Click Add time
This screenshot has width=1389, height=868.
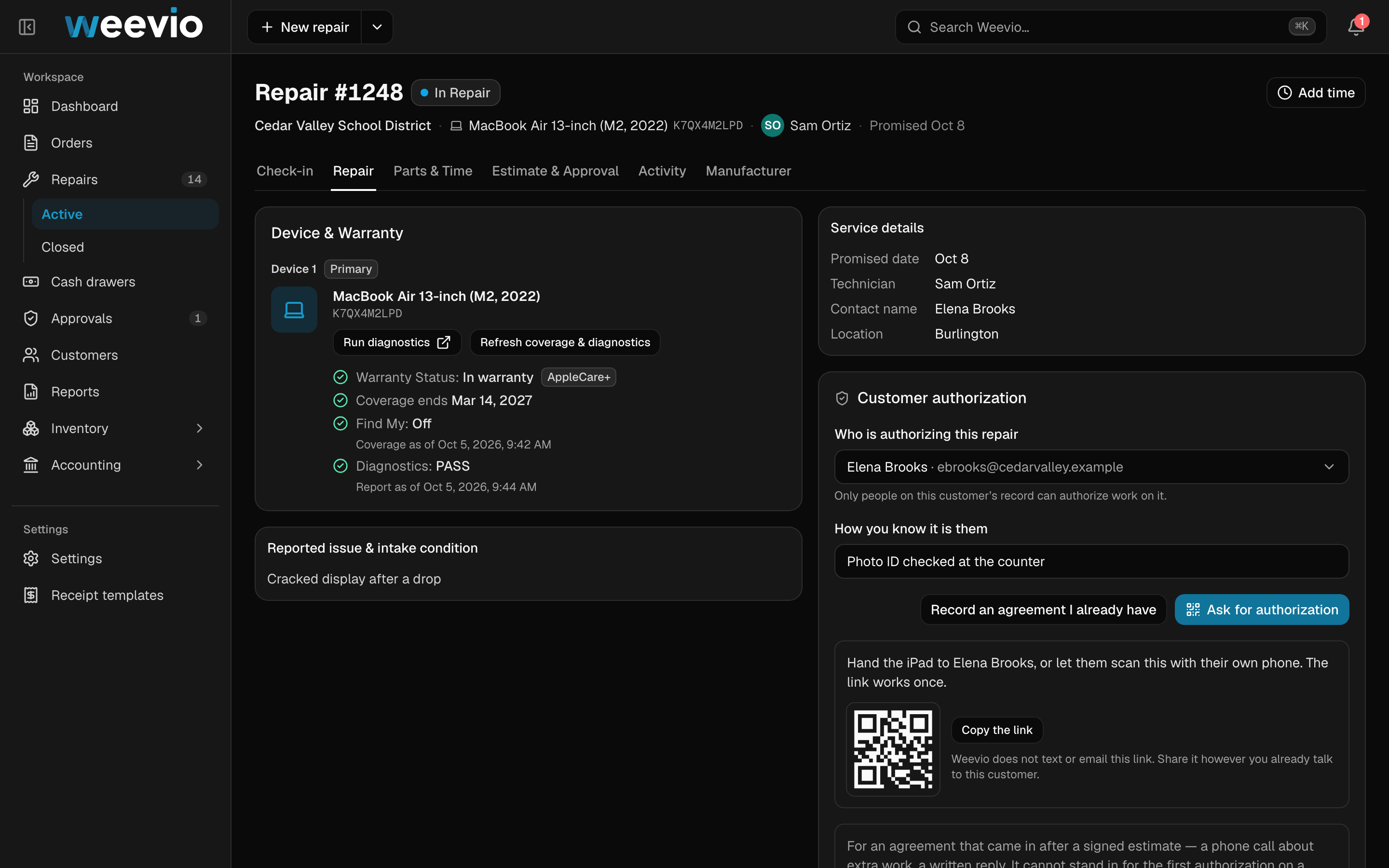1316,93
